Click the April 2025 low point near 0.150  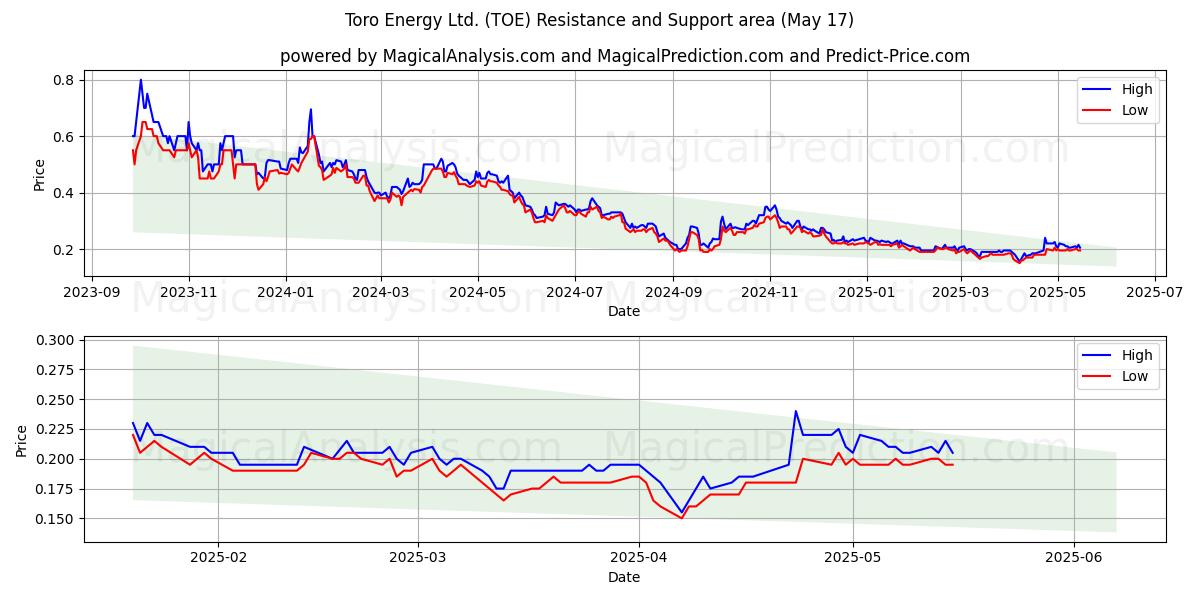tap(682, 518)
